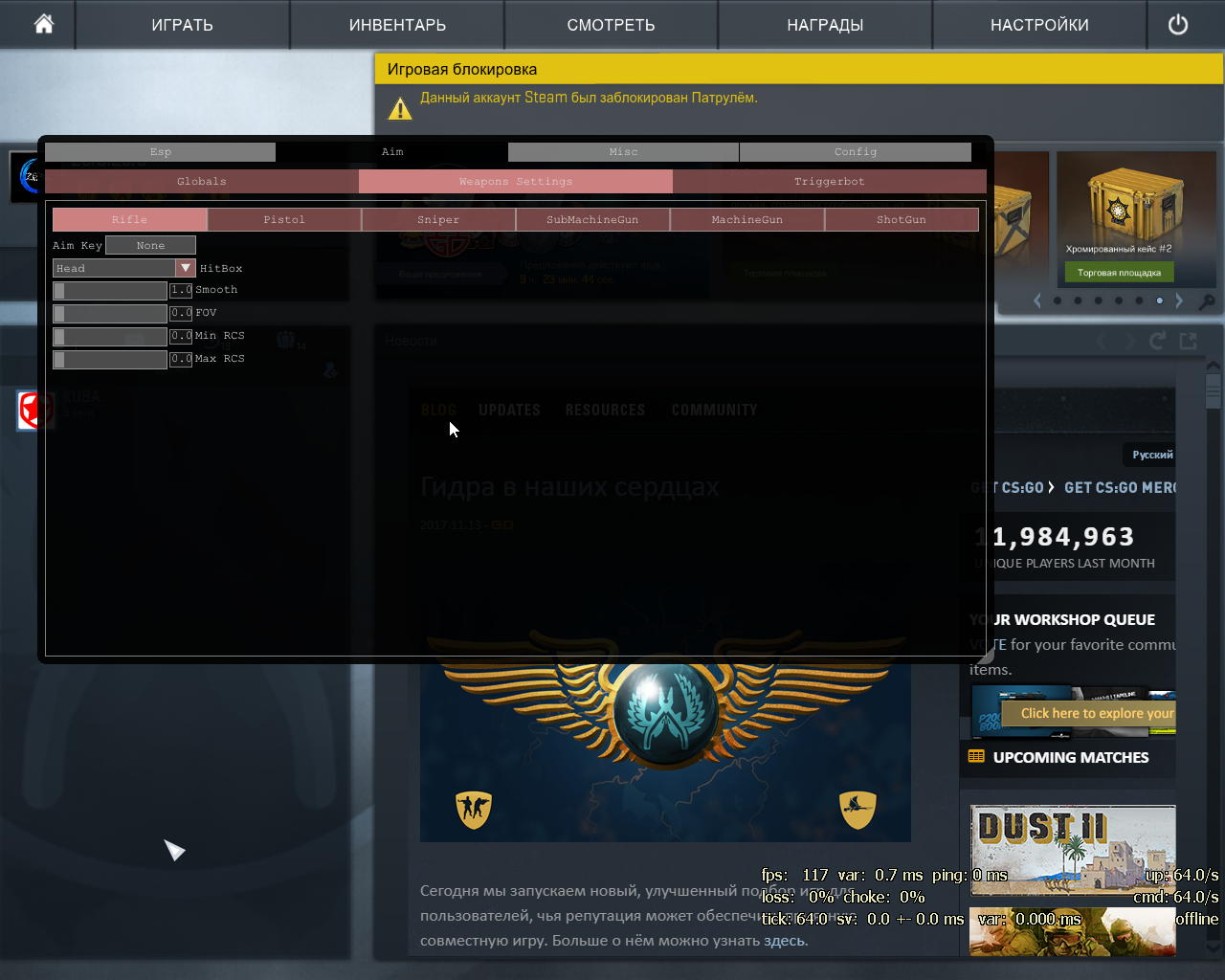Refresh the news browser panel
Viewport: 1225px width, 980px height.
click(x=1157, y=341)
